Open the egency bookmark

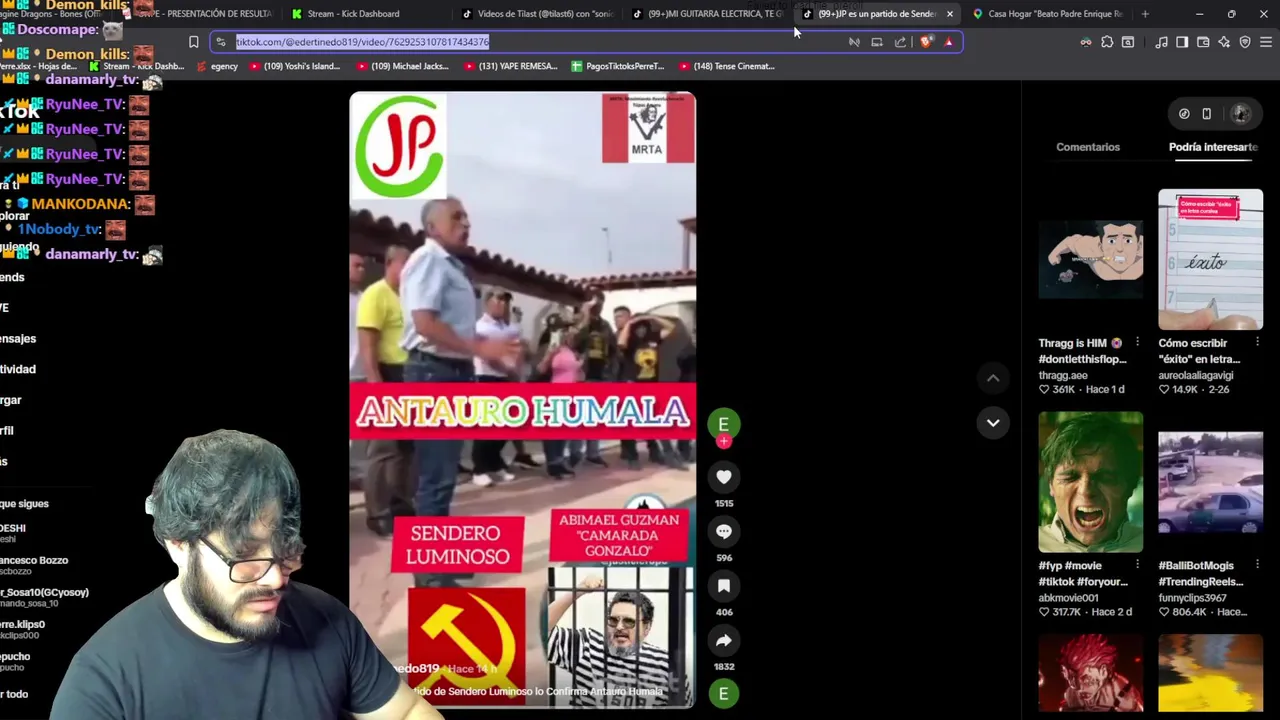[217, 66]
